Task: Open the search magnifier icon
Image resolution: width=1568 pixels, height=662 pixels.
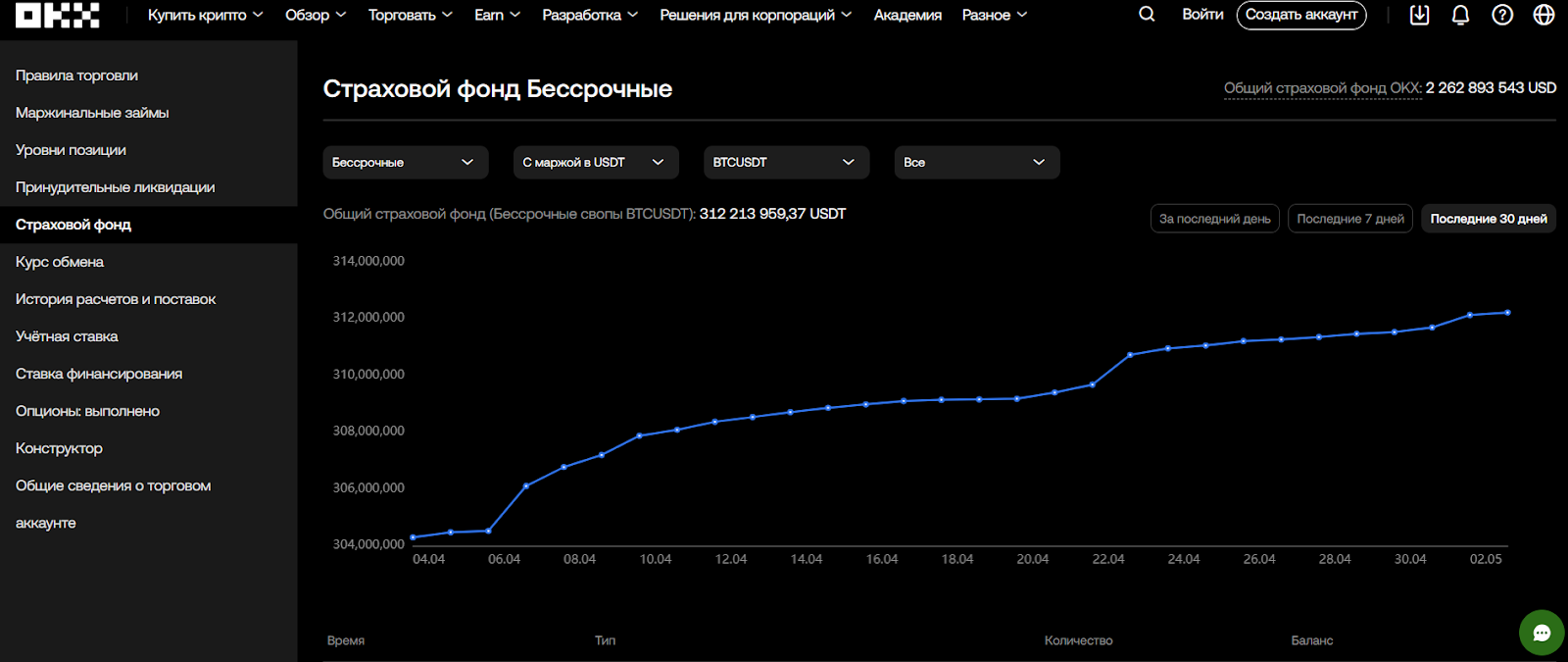Action: pyautogui.click(x=1147, y=15)
